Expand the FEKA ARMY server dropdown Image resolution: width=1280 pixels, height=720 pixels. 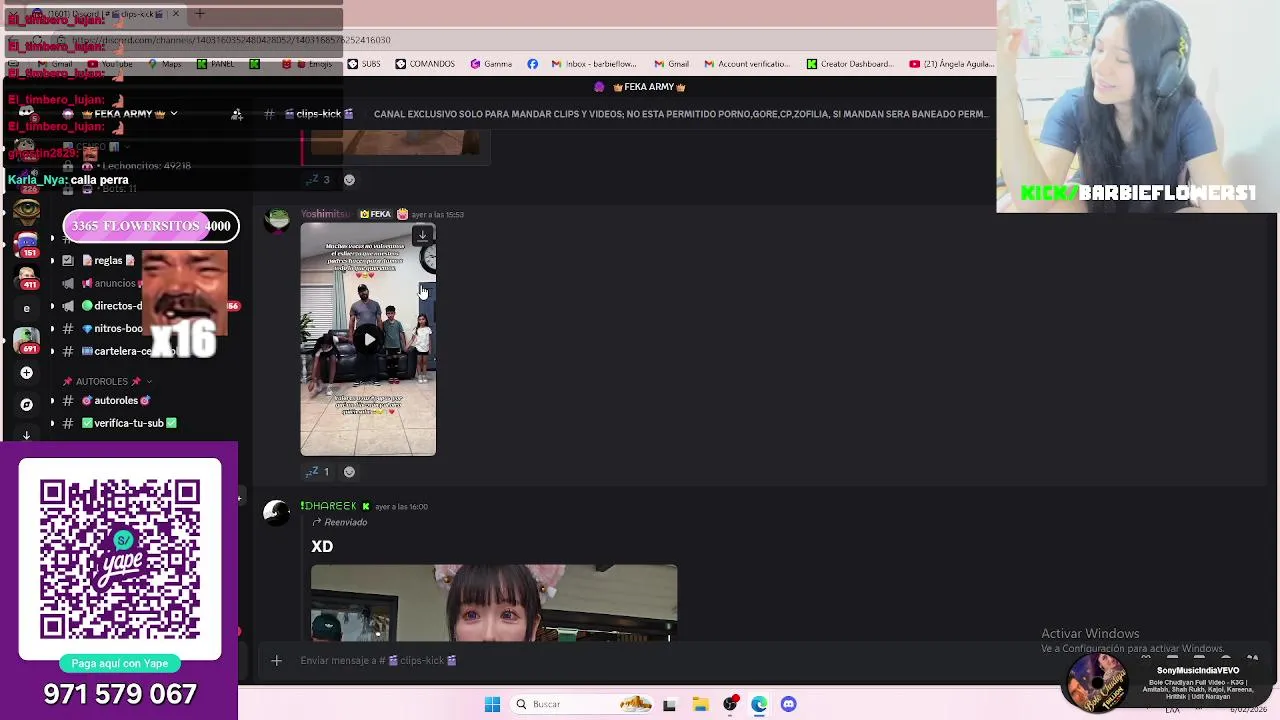pos(122,114)
